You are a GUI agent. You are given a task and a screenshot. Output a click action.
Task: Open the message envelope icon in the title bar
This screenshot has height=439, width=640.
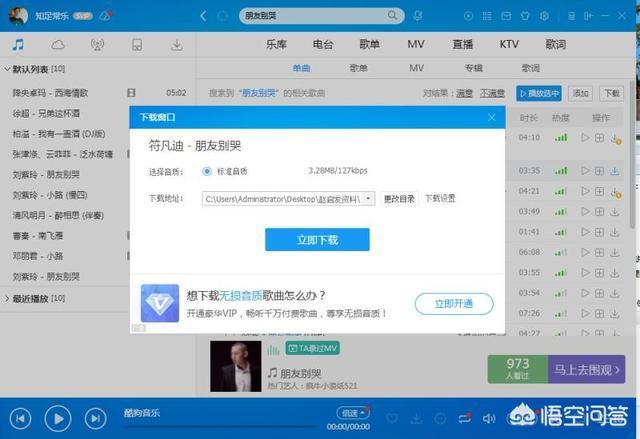click(x=506, y=16)
